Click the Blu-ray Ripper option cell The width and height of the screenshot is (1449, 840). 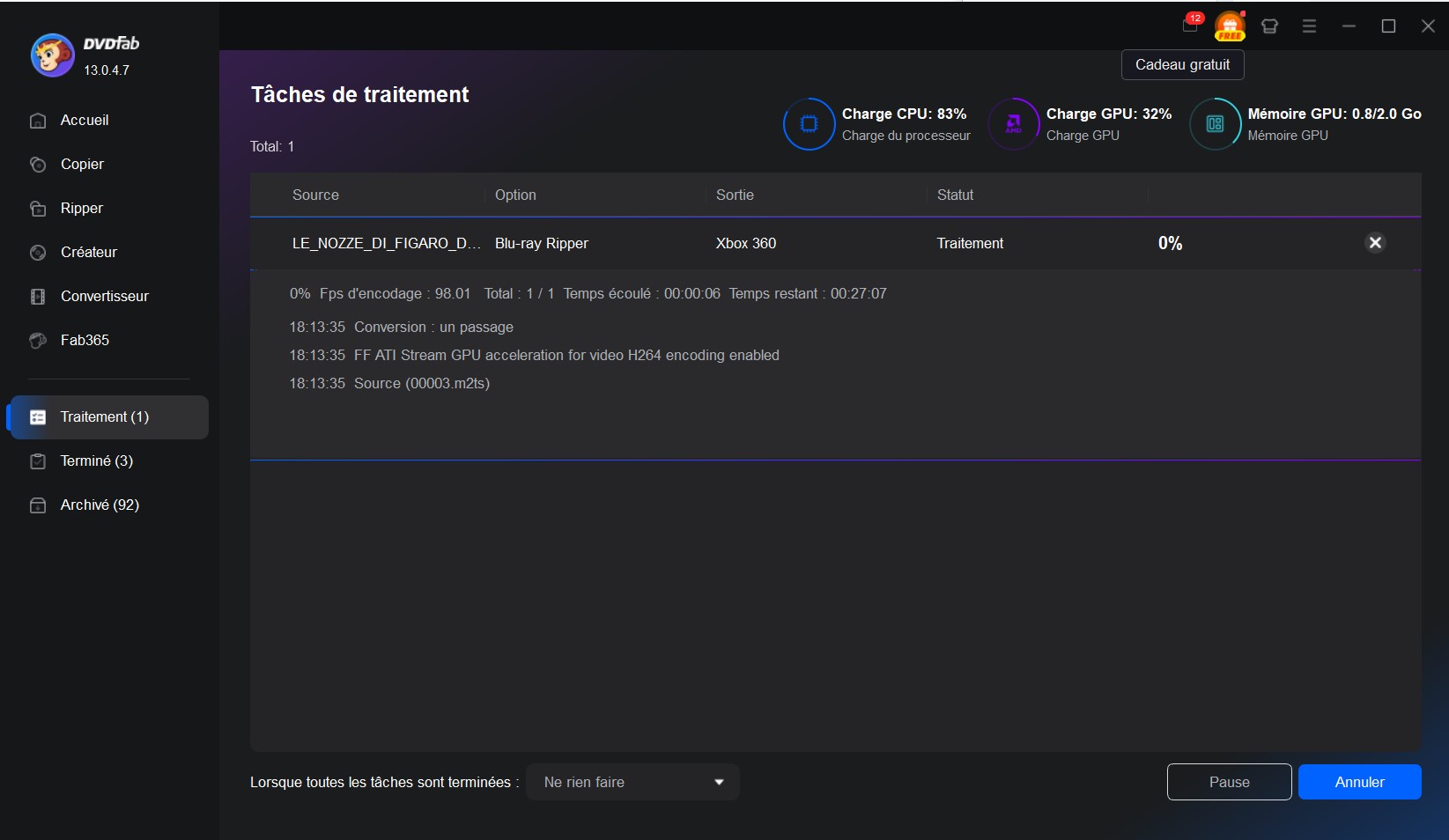coord(542,244)
